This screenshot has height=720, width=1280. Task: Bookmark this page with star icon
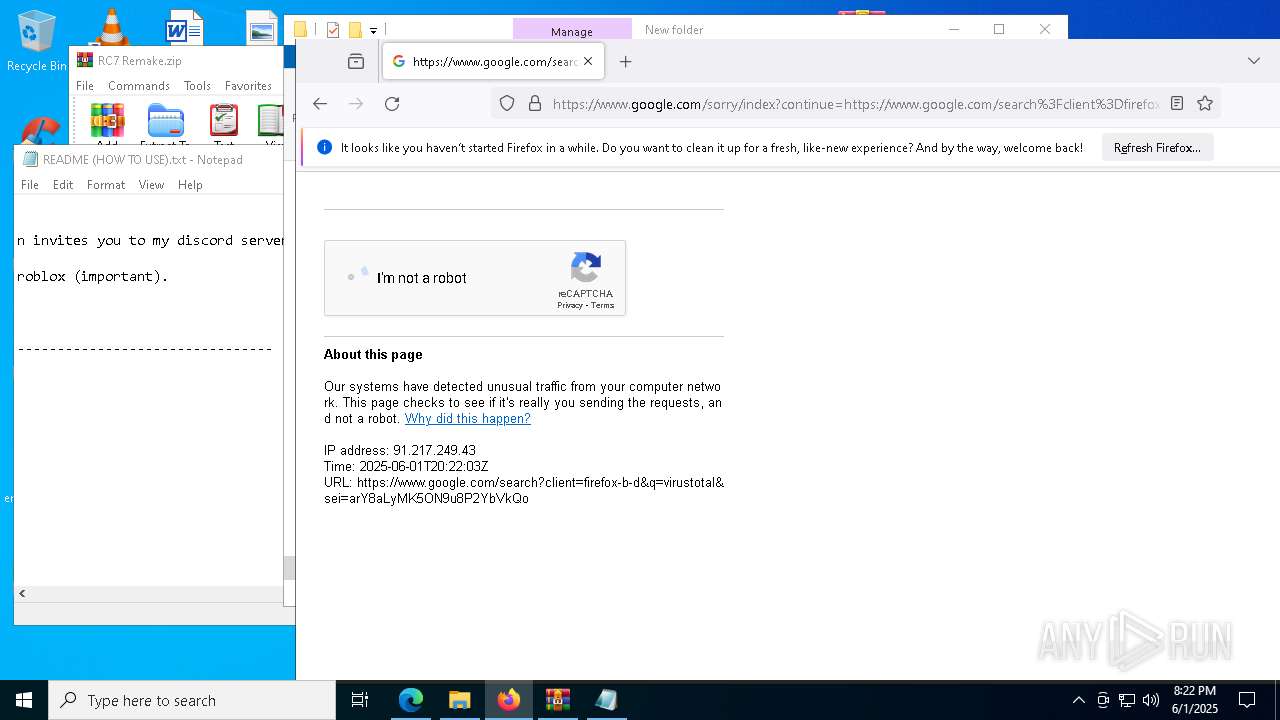pos(1205,103)
